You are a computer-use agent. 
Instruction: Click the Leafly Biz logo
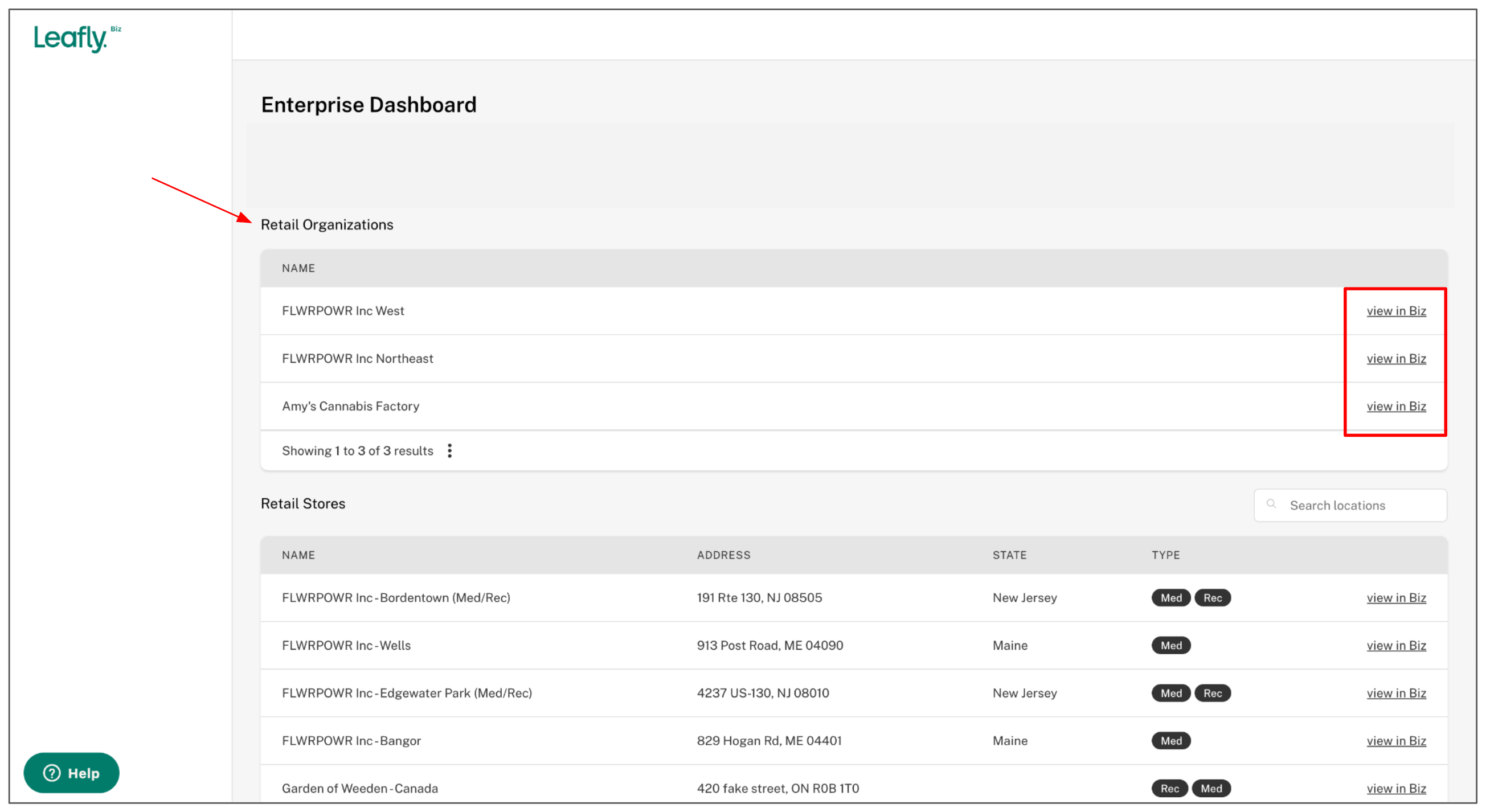76,38
